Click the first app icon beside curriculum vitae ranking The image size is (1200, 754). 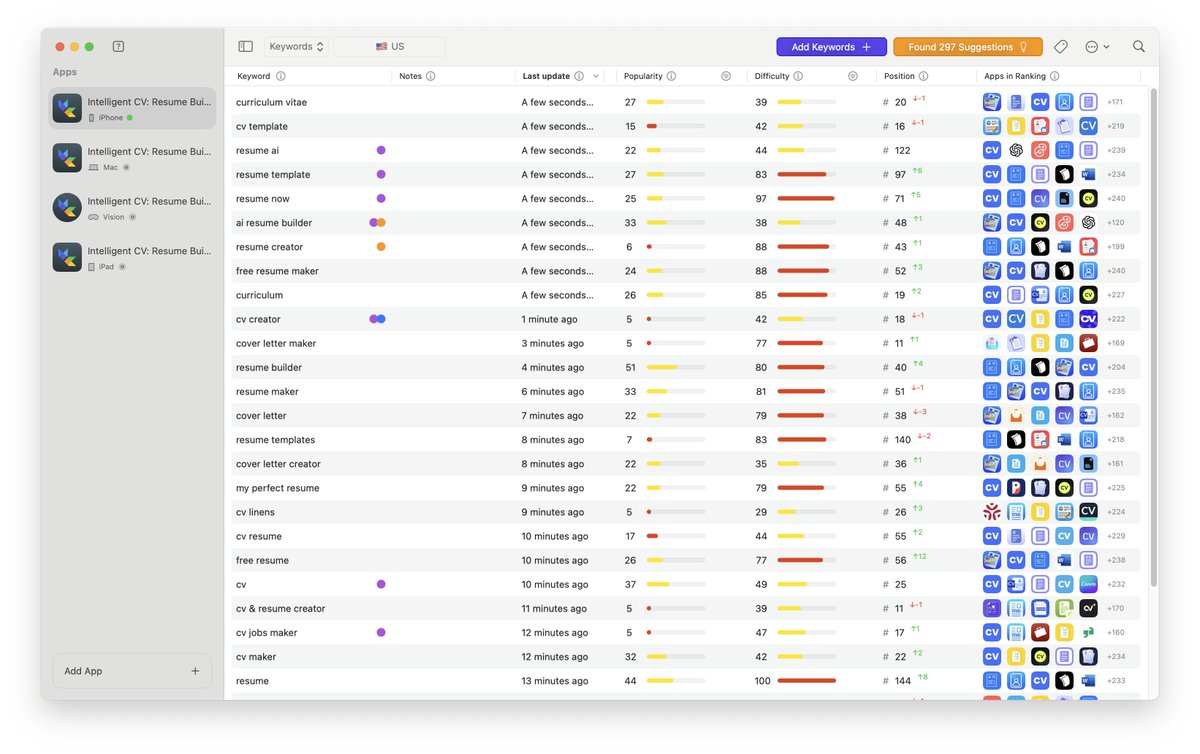[x=991, y=101]
